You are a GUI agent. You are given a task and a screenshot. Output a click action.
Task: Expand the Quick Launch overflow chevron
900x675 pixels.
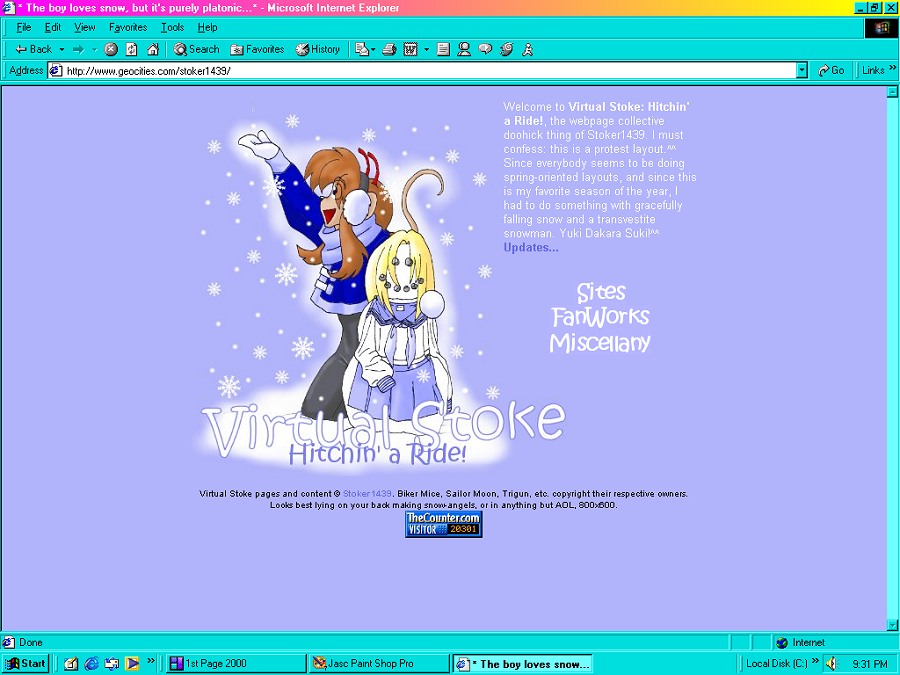[151, 662]
